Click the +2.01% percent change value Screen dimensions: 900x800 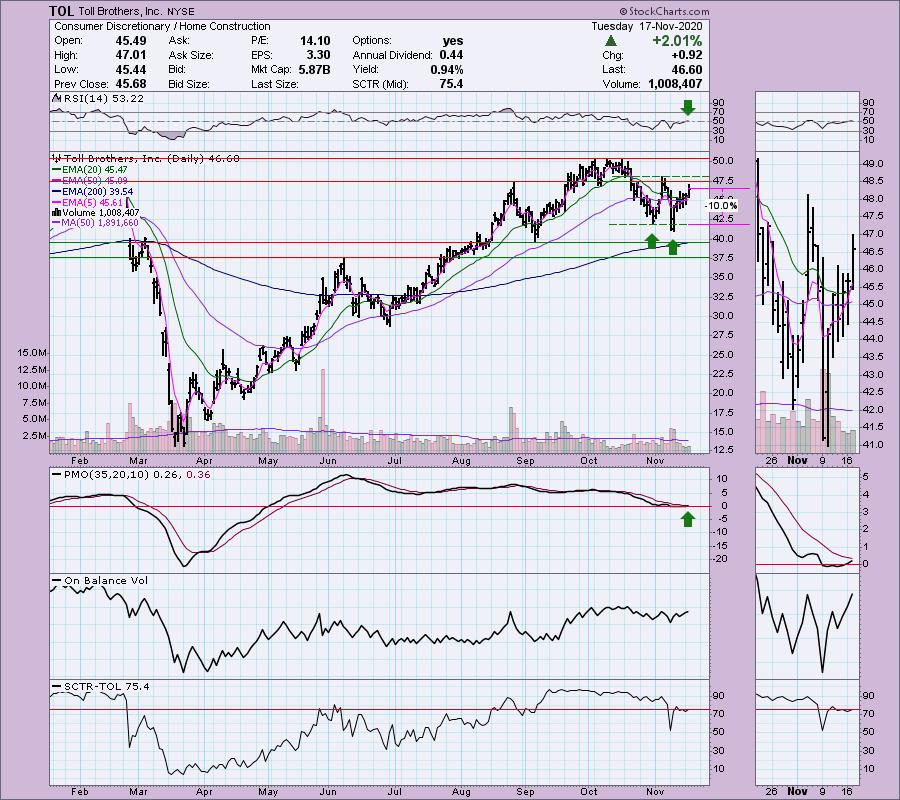677,41
